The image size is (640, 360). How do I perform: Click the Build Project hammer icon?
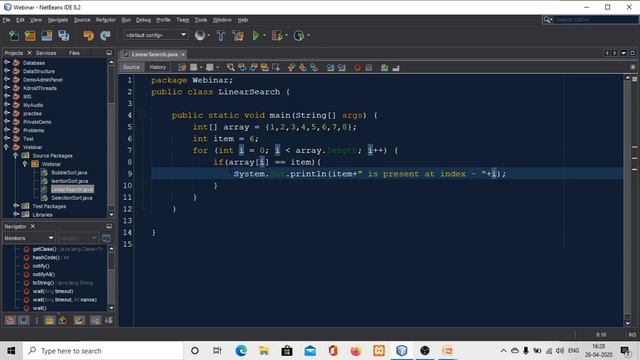click(x=221, y=36)
